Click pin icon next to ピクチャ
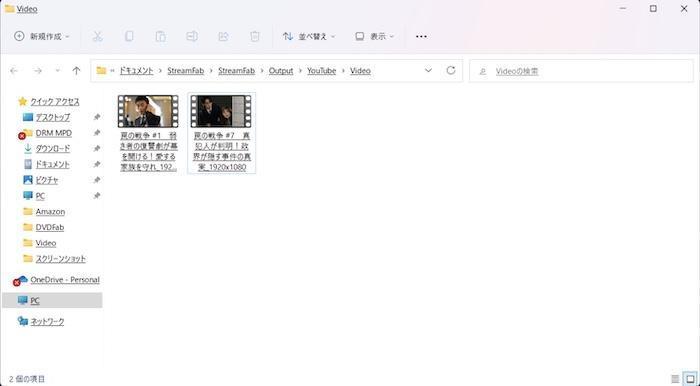 point(96,180)
